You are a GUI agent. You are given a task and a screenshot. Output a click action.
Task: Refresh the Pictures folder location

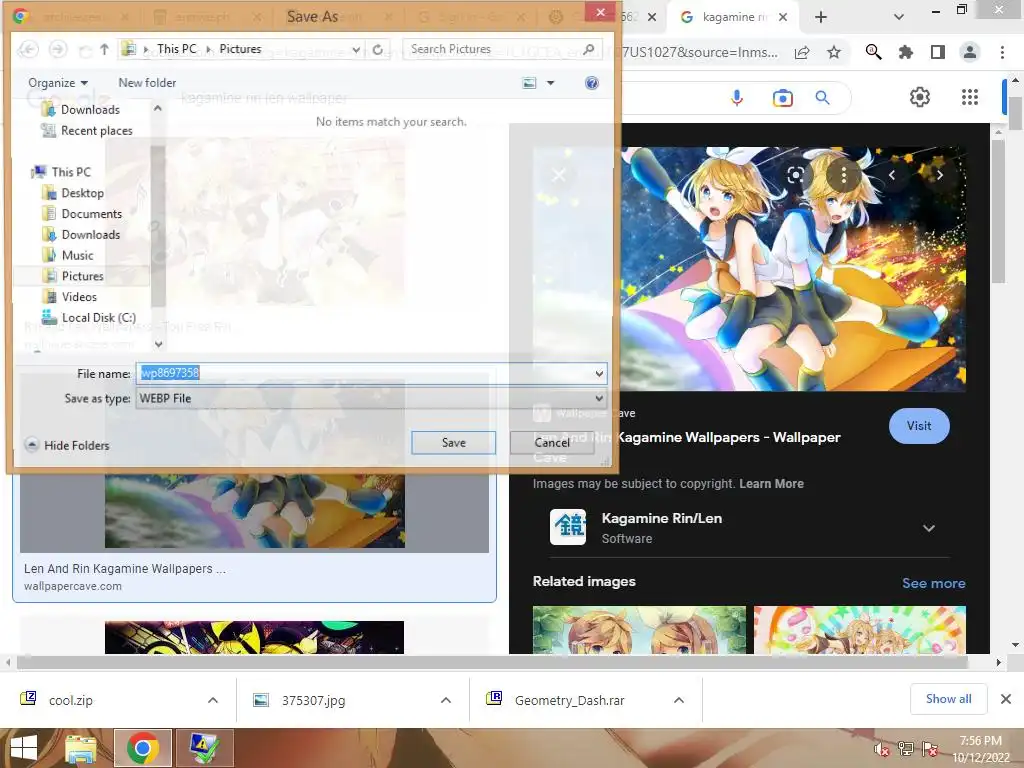[377, 49]
